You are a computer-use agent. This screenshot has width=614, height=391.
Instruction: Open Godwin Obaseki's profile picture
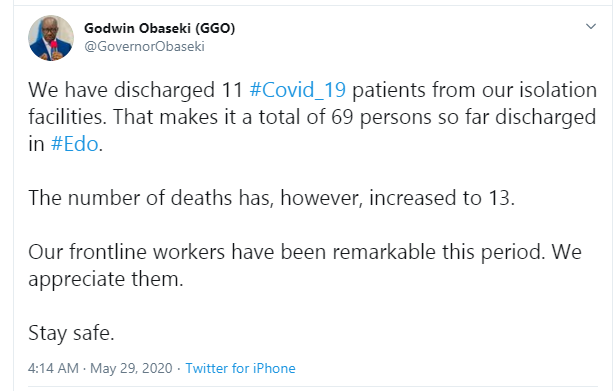51,38
